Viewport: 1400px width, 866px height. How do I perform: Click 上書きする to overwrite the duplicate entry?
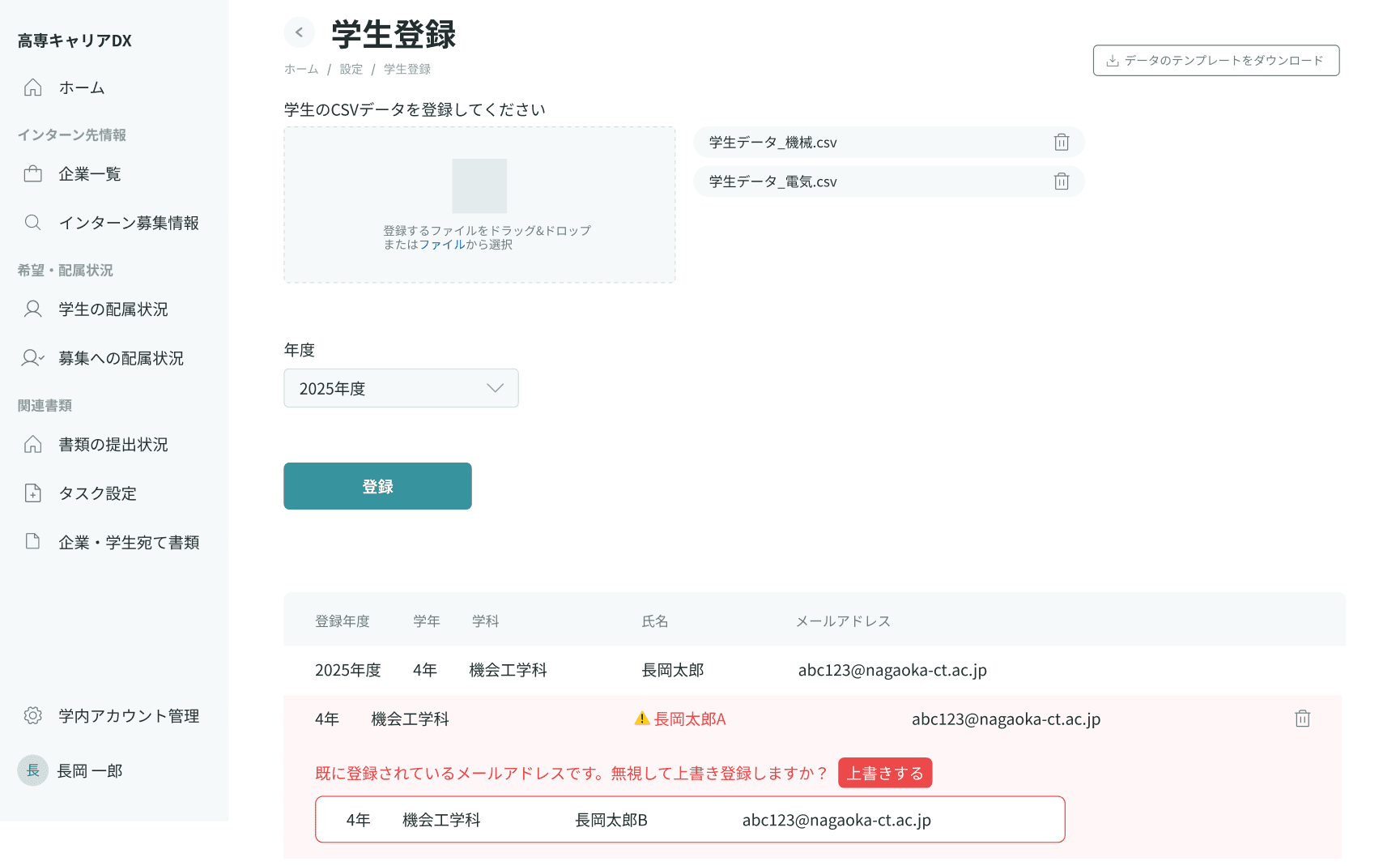point(884,772)
